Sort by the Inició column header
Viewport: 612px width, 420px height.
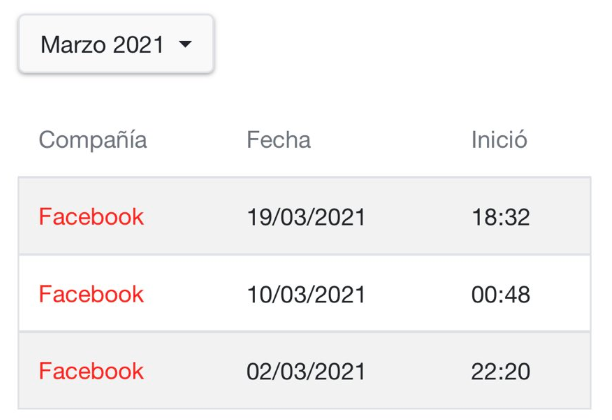[x=499, y=140]
